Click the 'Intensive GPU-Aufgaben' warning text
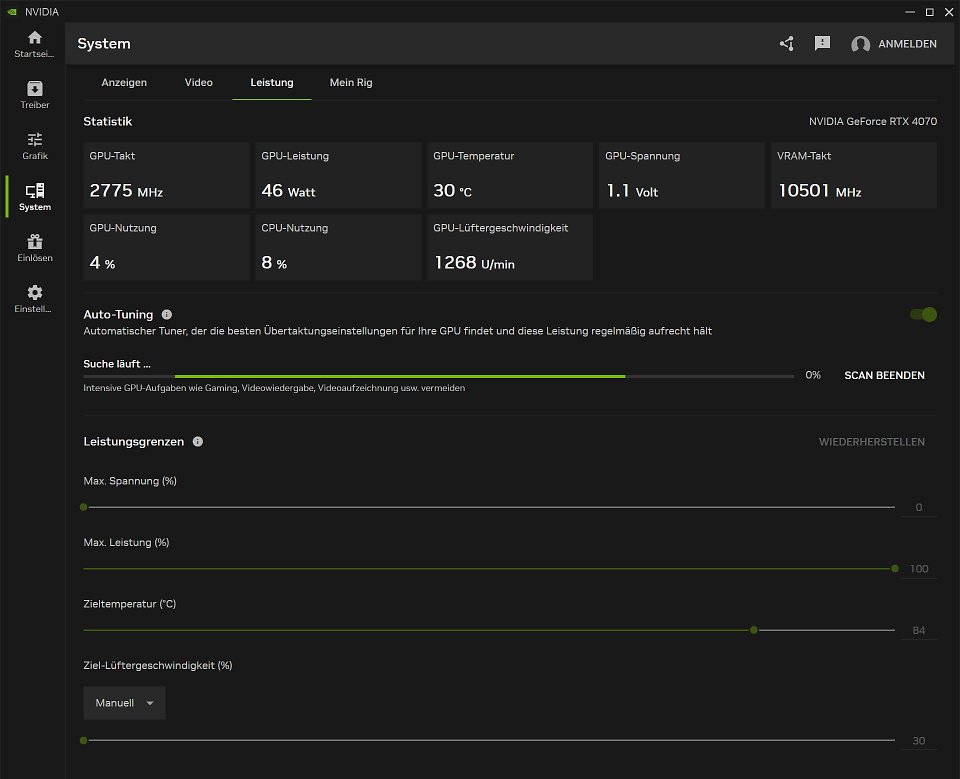 [274, 388]
